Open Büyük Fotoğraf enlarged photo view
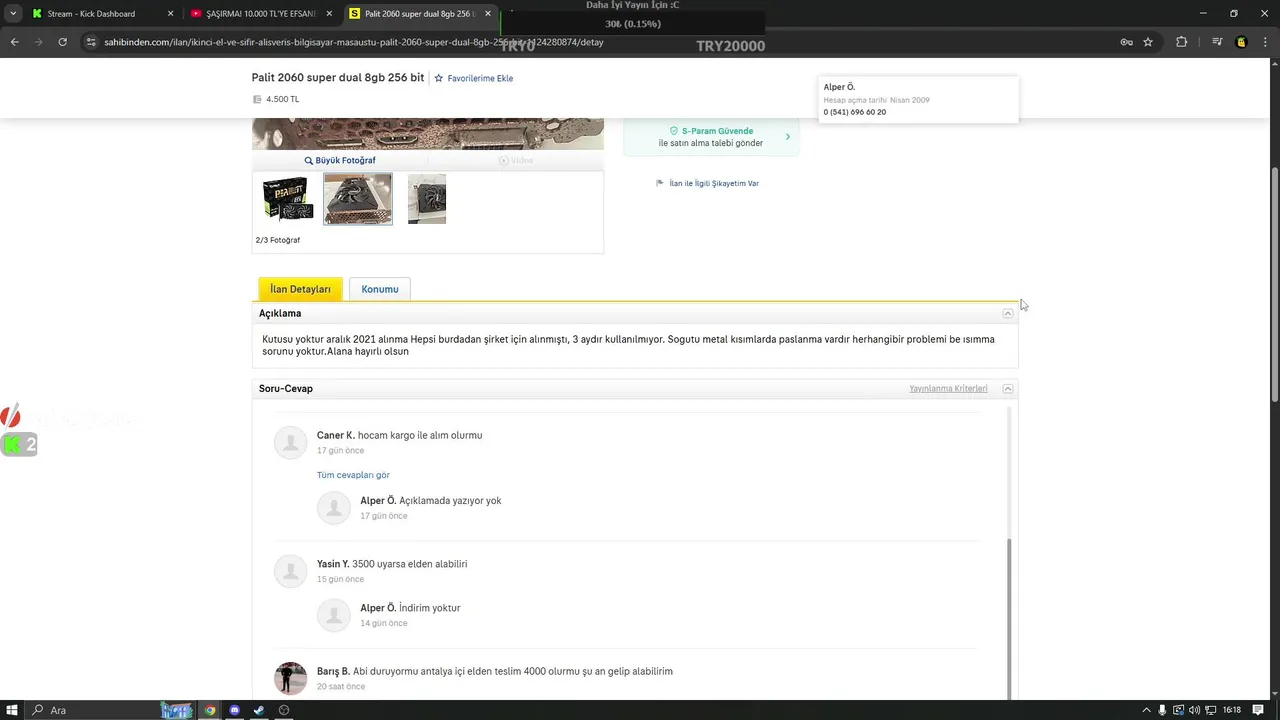The image size is (1280, 720). click(x=340, y=160)
